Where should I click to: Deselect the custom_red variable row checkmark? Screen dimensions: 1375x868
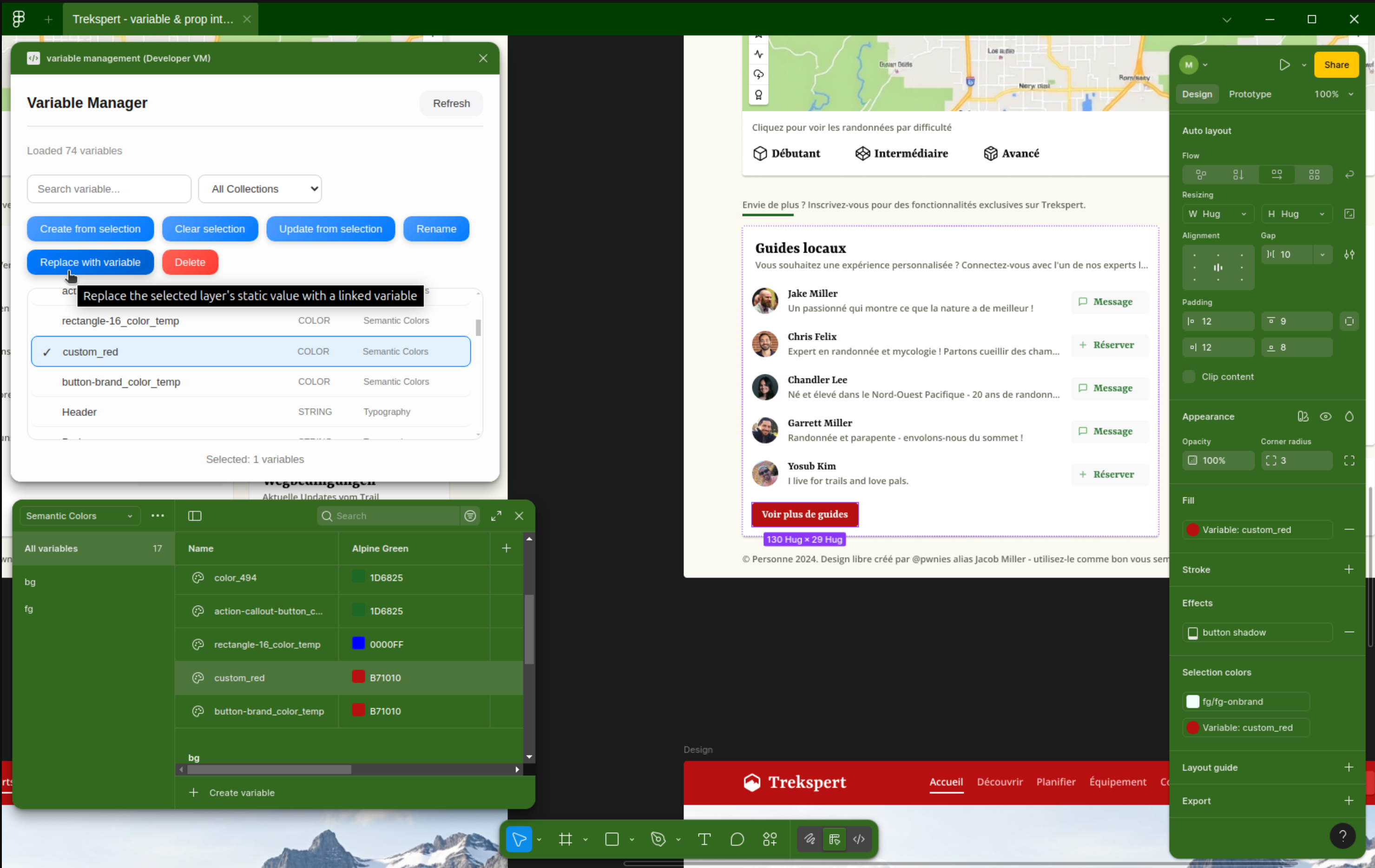[x=47, y=352]
